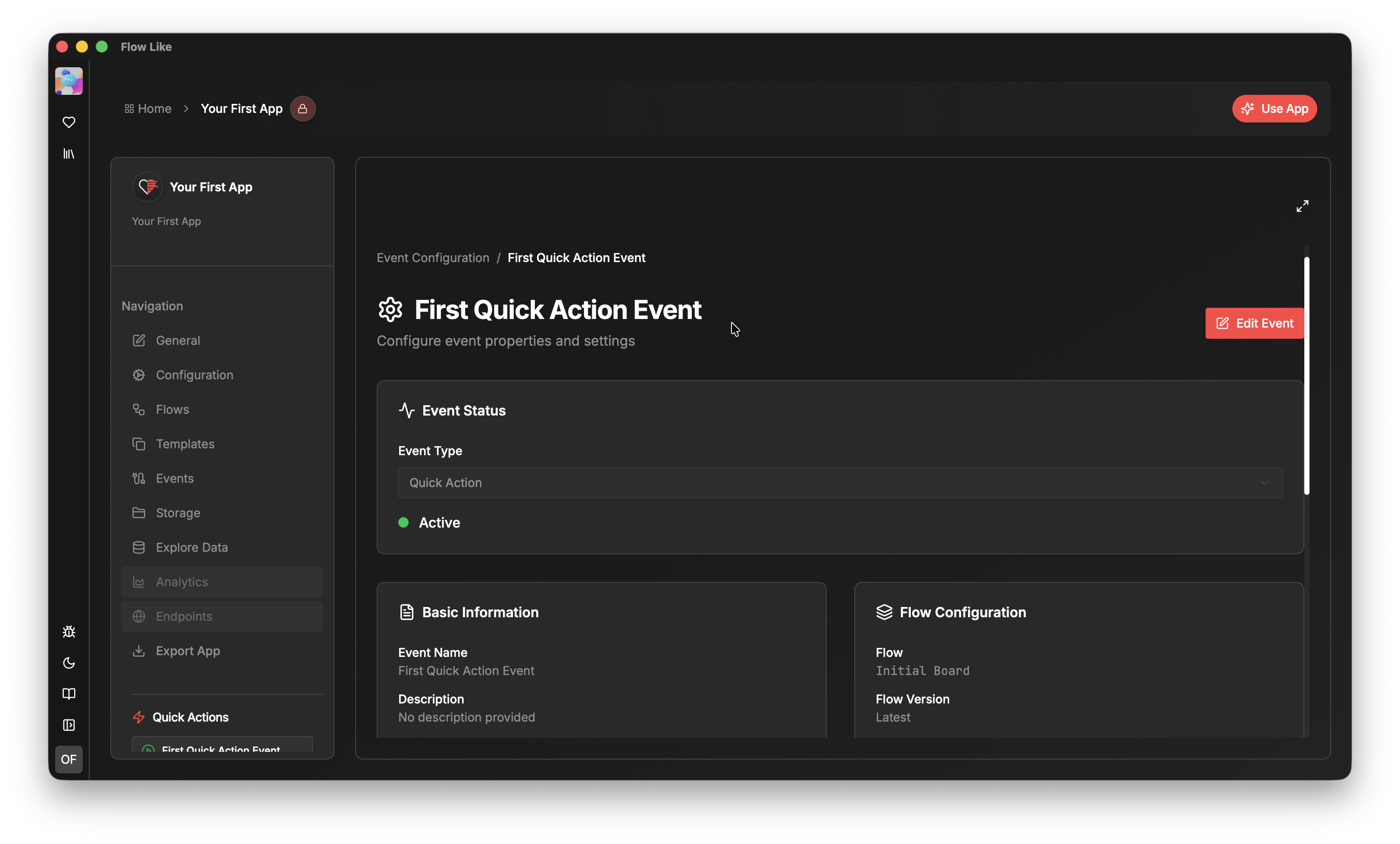Viewport: 1400px width, 844px height.
Task: Toggle the lock beside Your First App
Action: tap(302, 109)
